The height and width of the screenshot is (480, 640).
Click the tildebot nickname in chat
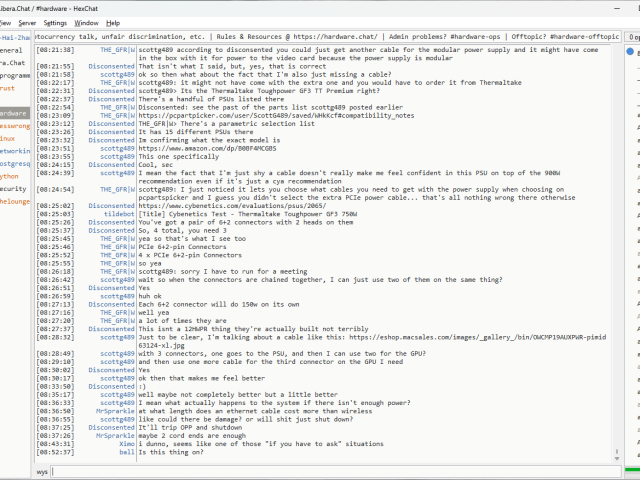[x=118, y=213]
